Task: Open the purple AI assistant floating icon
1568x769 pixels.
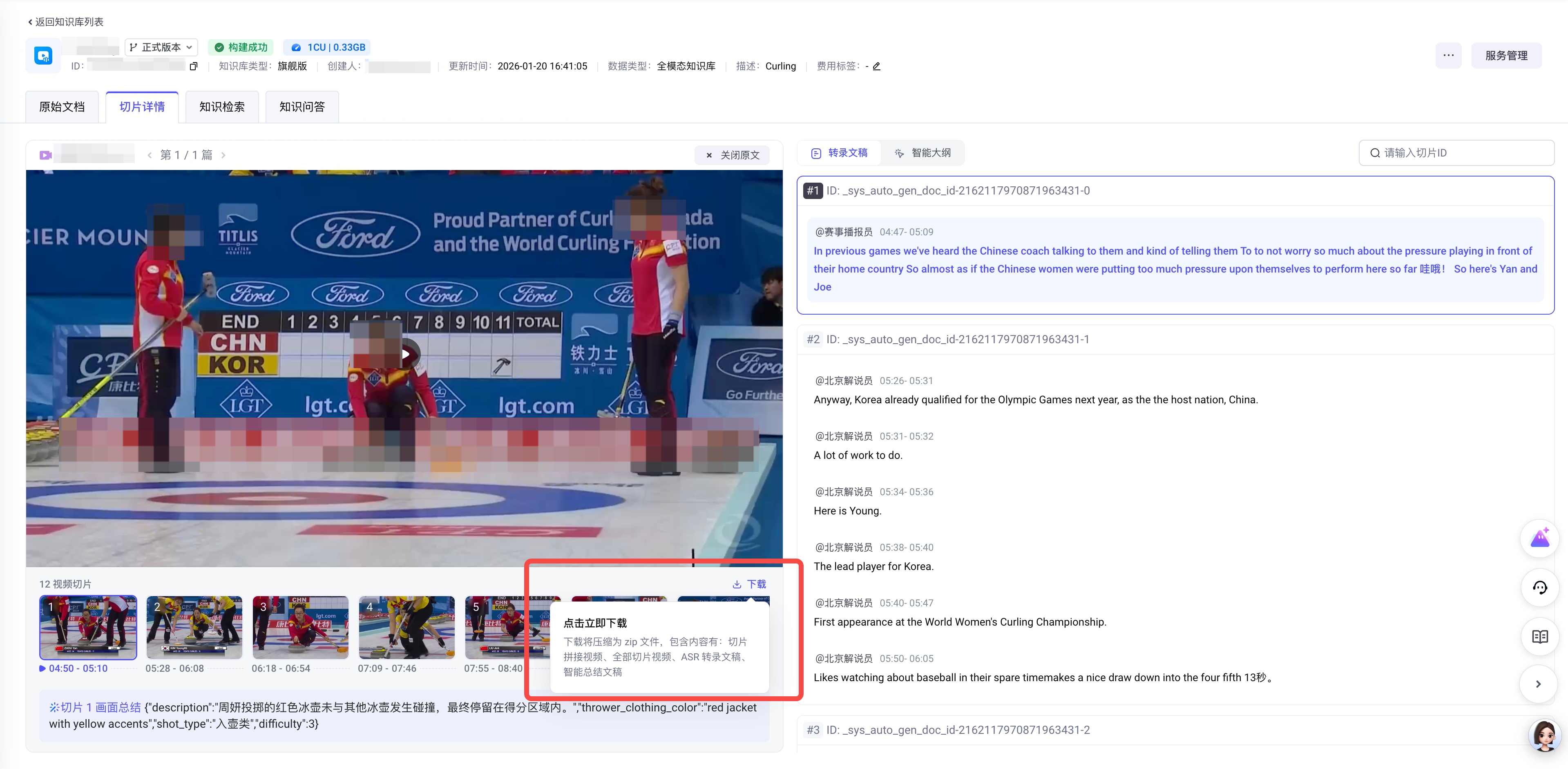Action: click(1539, 538)
